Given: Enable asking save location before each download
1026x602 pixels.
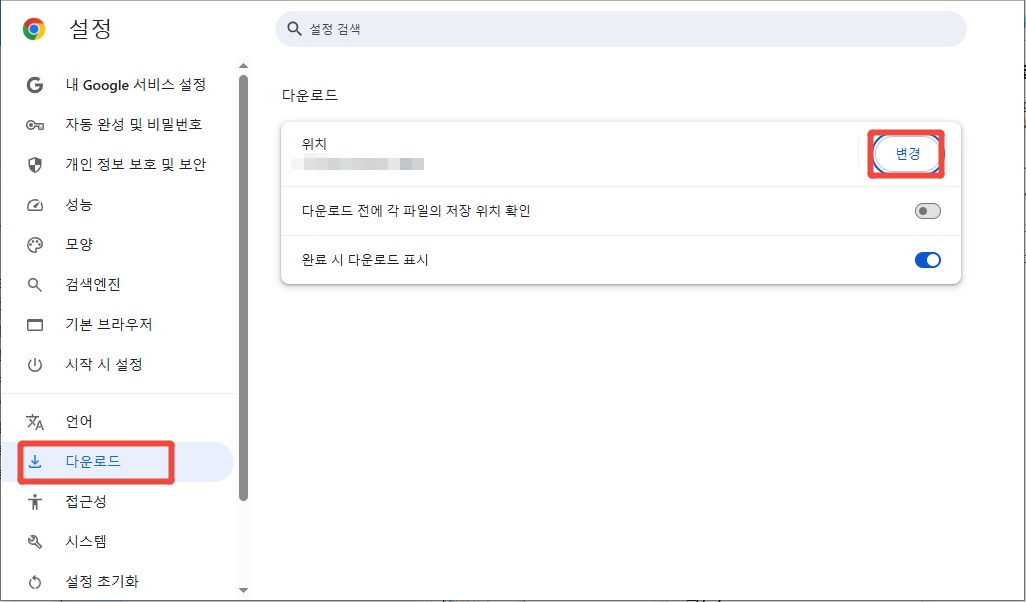Looking at the screenshot, I should click(927, 211).
